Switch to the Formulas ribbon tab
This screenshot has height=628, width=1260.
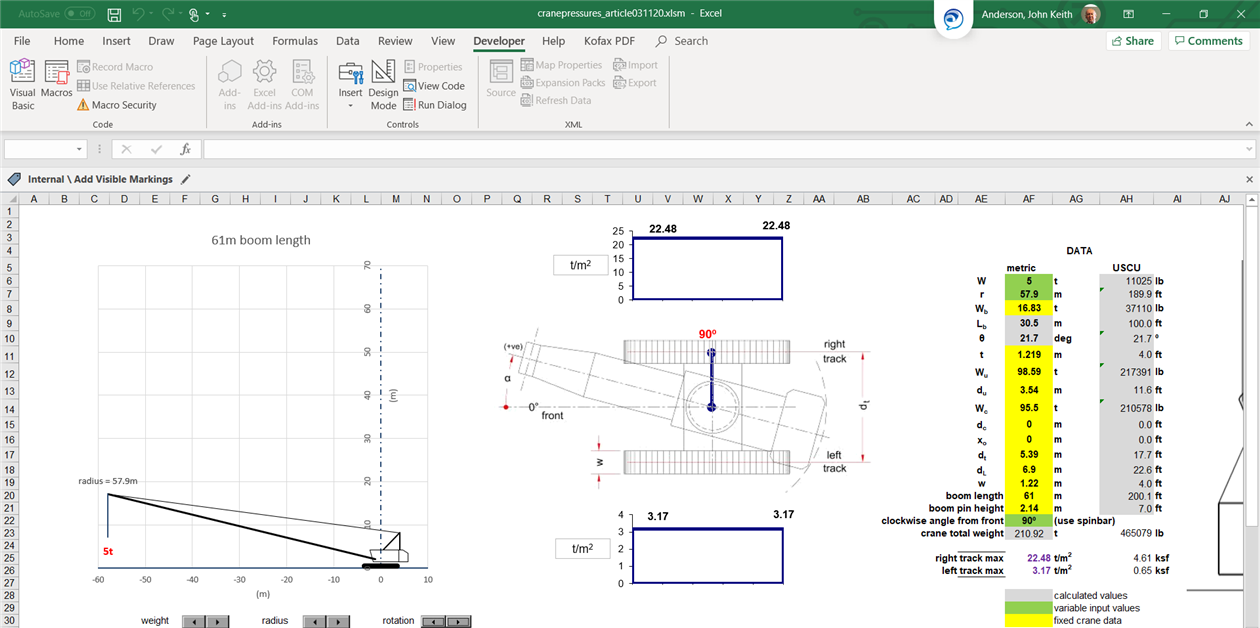click(x=295, y=41)
